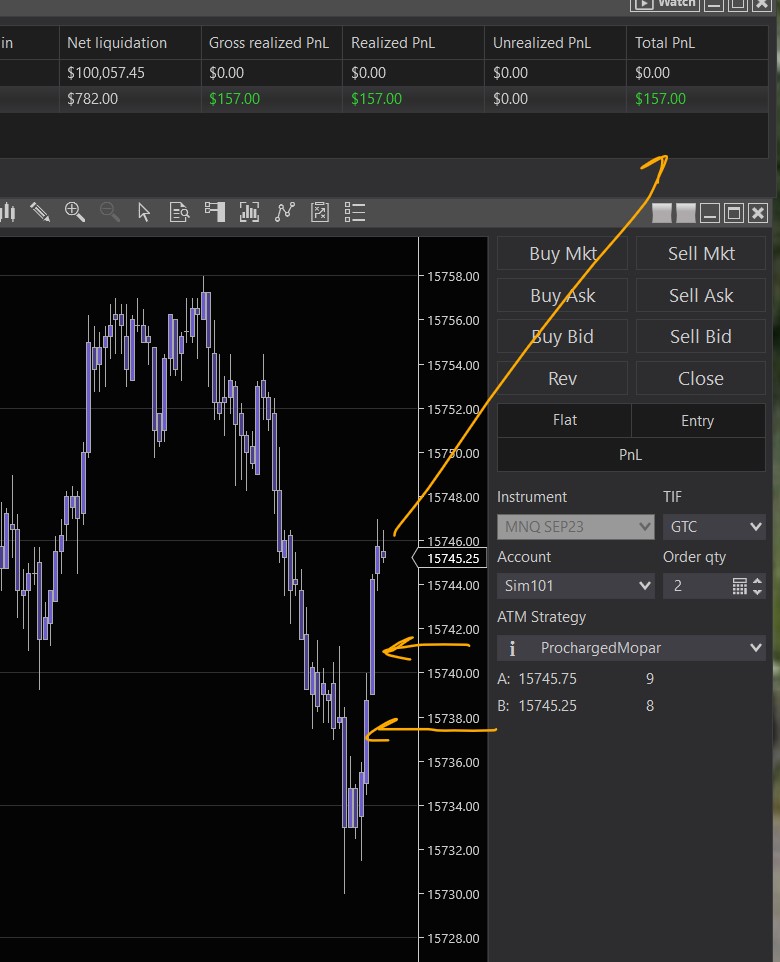The height and width of the screenshot is (962, 780).
Task: Open the Strategies icon in chart toolbar
Action: [320, 212]
